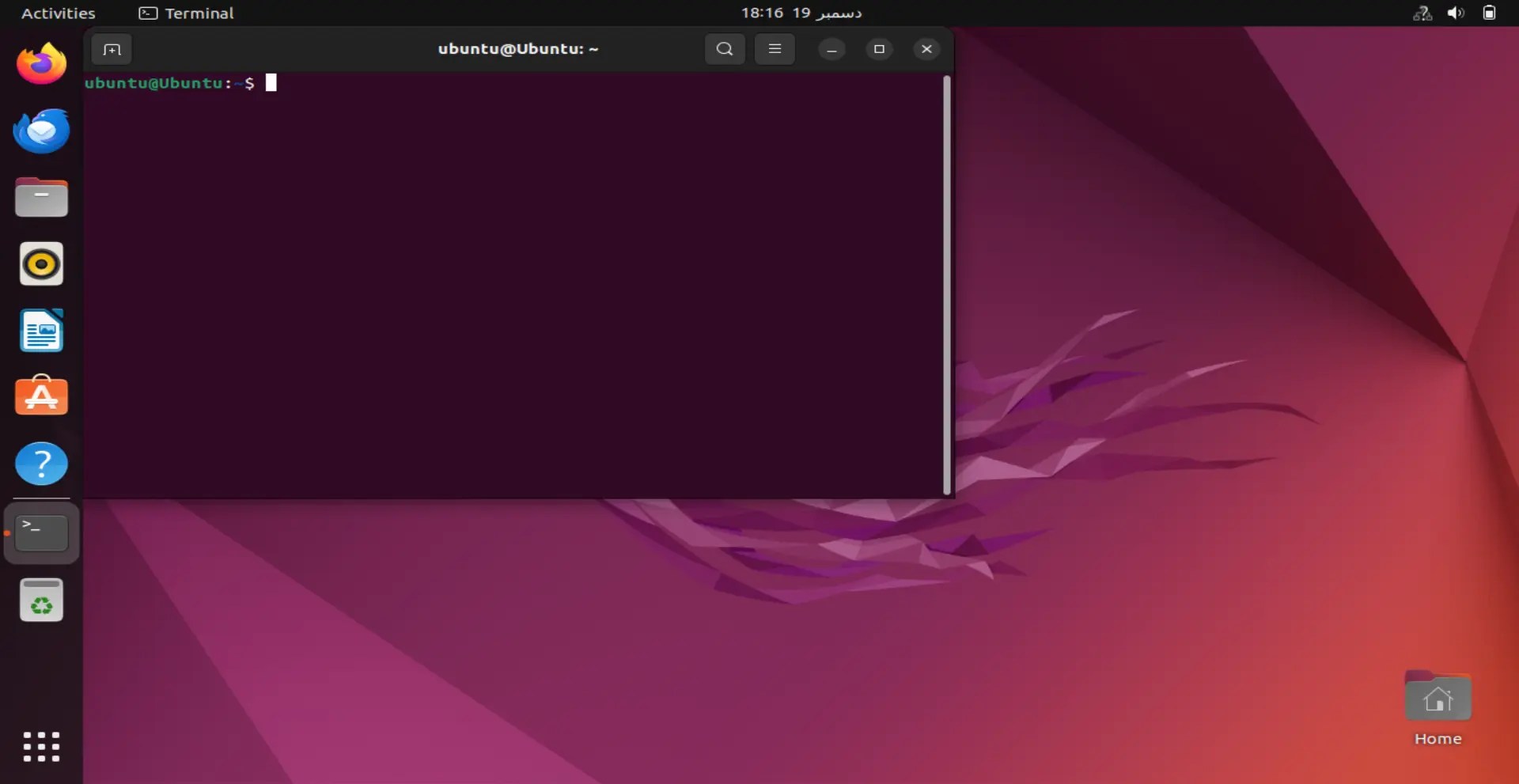Click the terminal scrollbar
Image resolution: width=1519 pixels, height=784 pixels.
tap(947, 285)
